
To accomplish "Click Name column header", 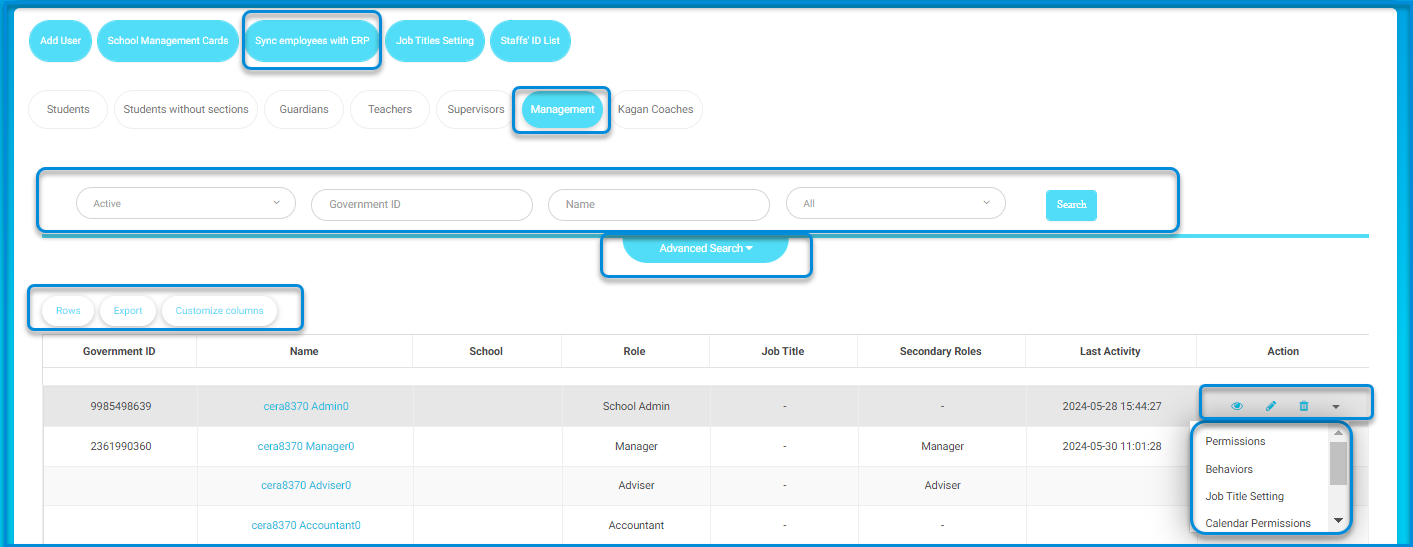I will [x=304, y=351].
